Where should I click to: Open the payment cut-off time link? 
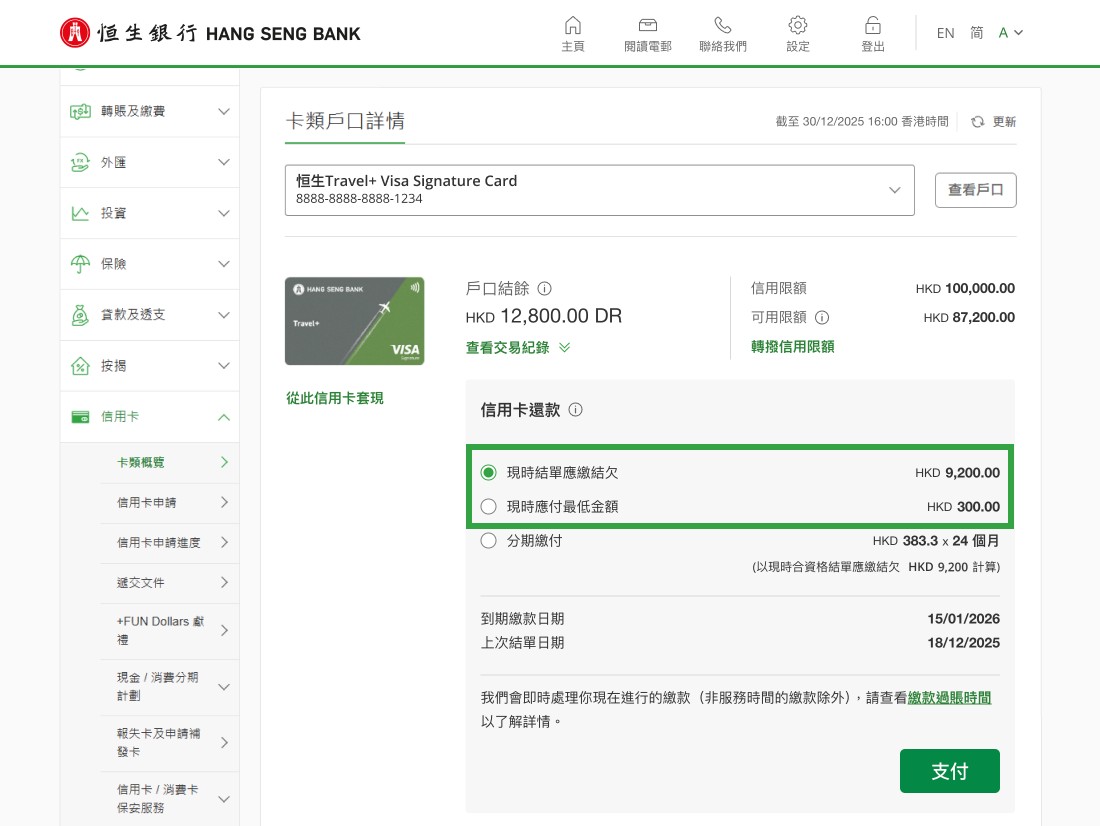point(949,698)
